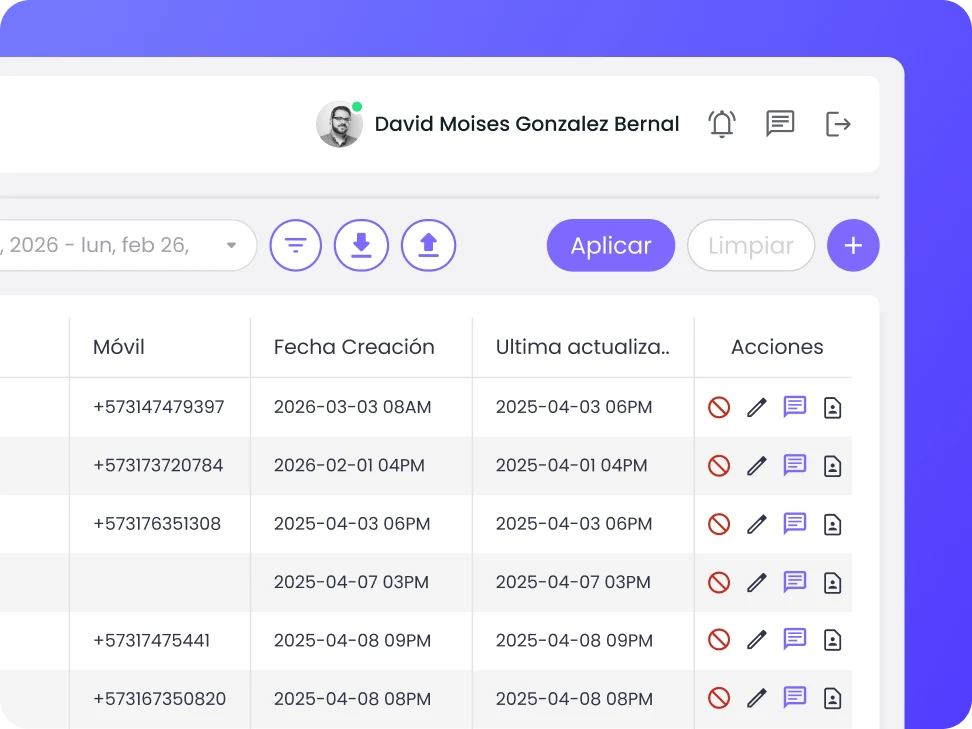This screenshot has height=729, width=972.
Task: Block the +573167350820 row
Action: [719, 698]
